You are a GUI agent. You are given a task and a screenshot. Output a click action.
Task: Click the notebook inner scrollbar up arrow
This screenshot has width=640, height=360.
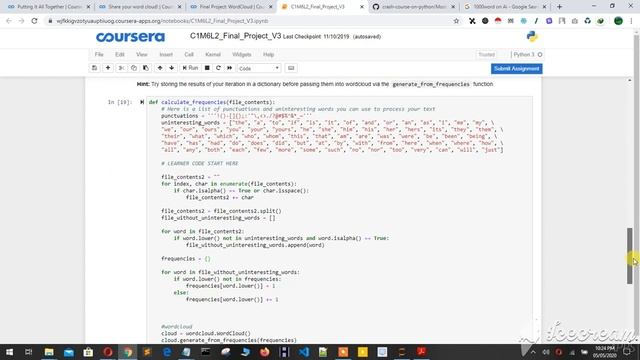click(630, 80)
